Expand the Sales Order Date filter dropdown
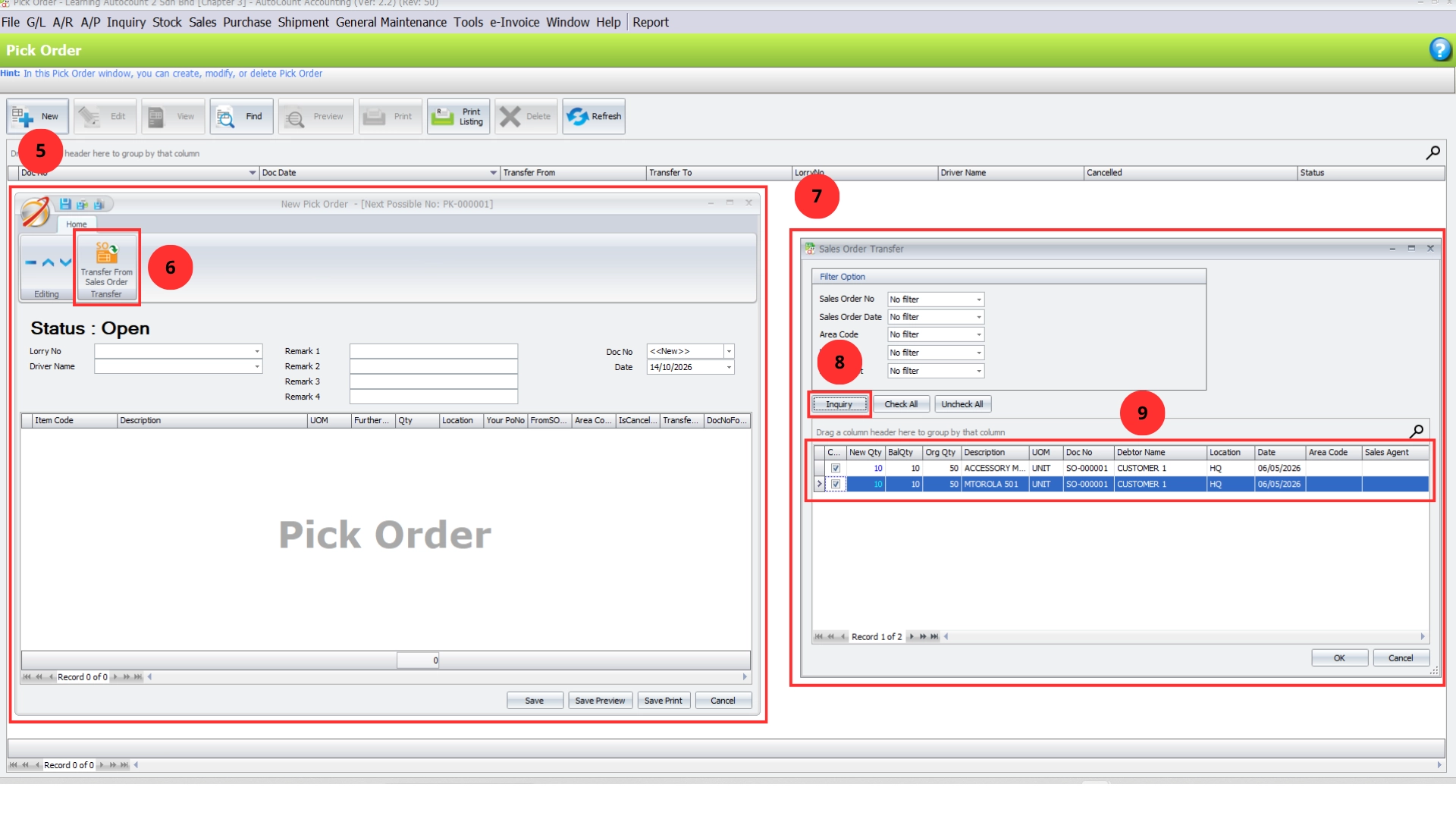The image size is (1456, 819). [x=979, y=317]
